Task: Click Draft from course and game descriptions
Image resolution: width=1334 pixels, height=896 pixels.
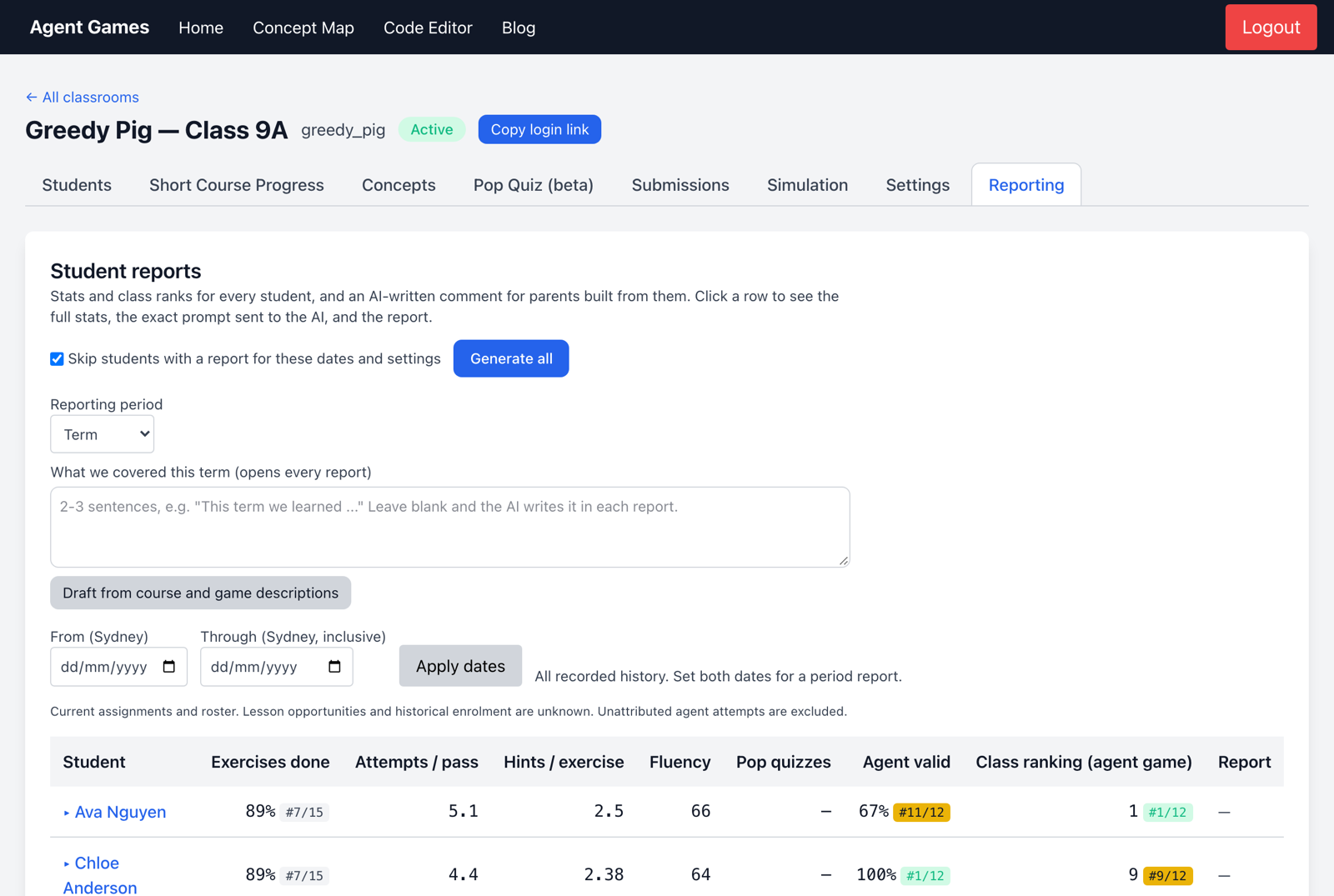Action: 200,593
